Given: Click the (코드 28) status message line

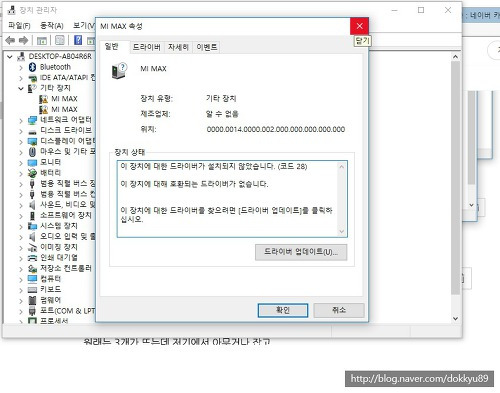Looking at the screenshot, I should (x=214, y=166).
